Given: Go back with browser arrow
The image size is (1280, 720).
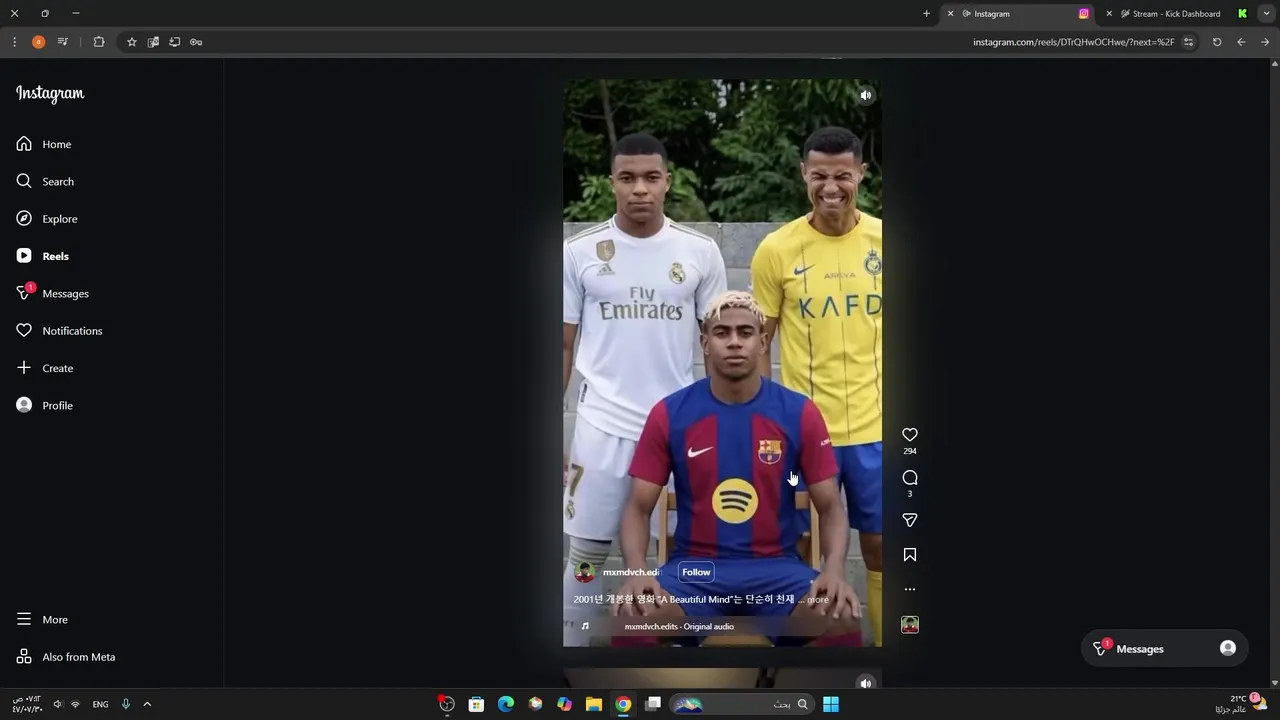Looking at the screenshot, I should tap(1241, 42).
